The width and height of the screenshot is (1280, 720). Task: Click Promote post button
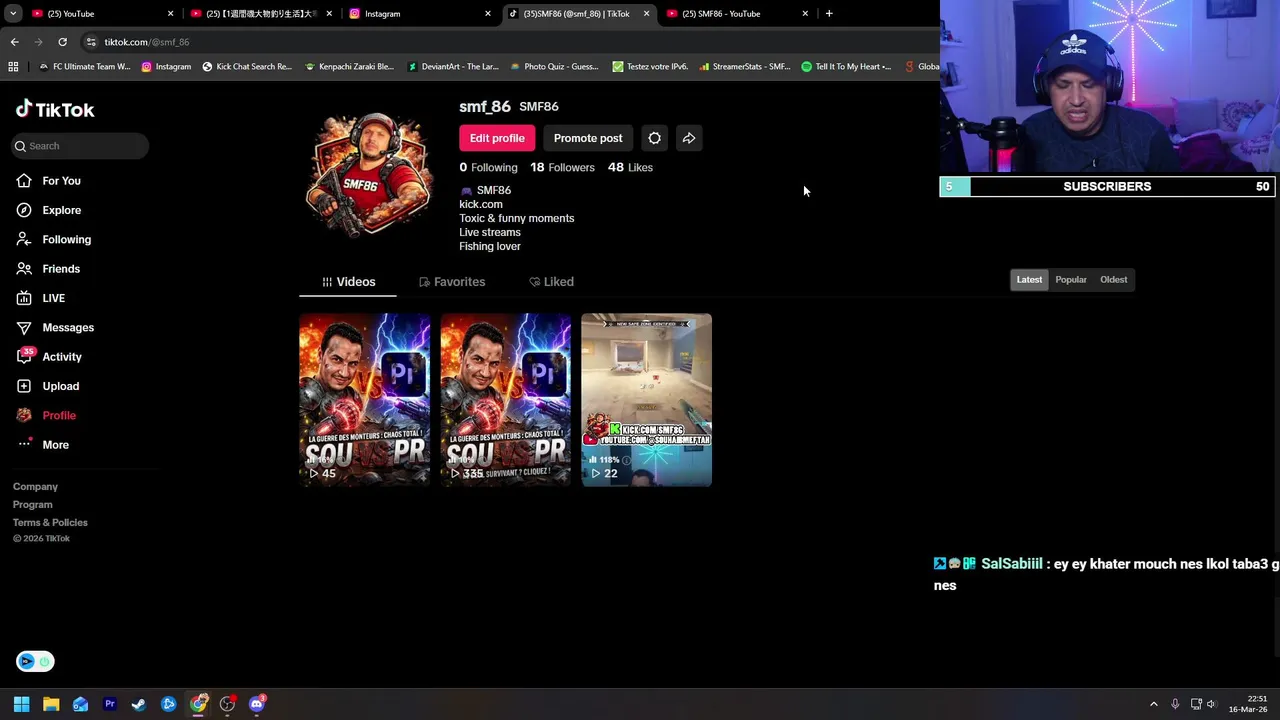(588, 138)
